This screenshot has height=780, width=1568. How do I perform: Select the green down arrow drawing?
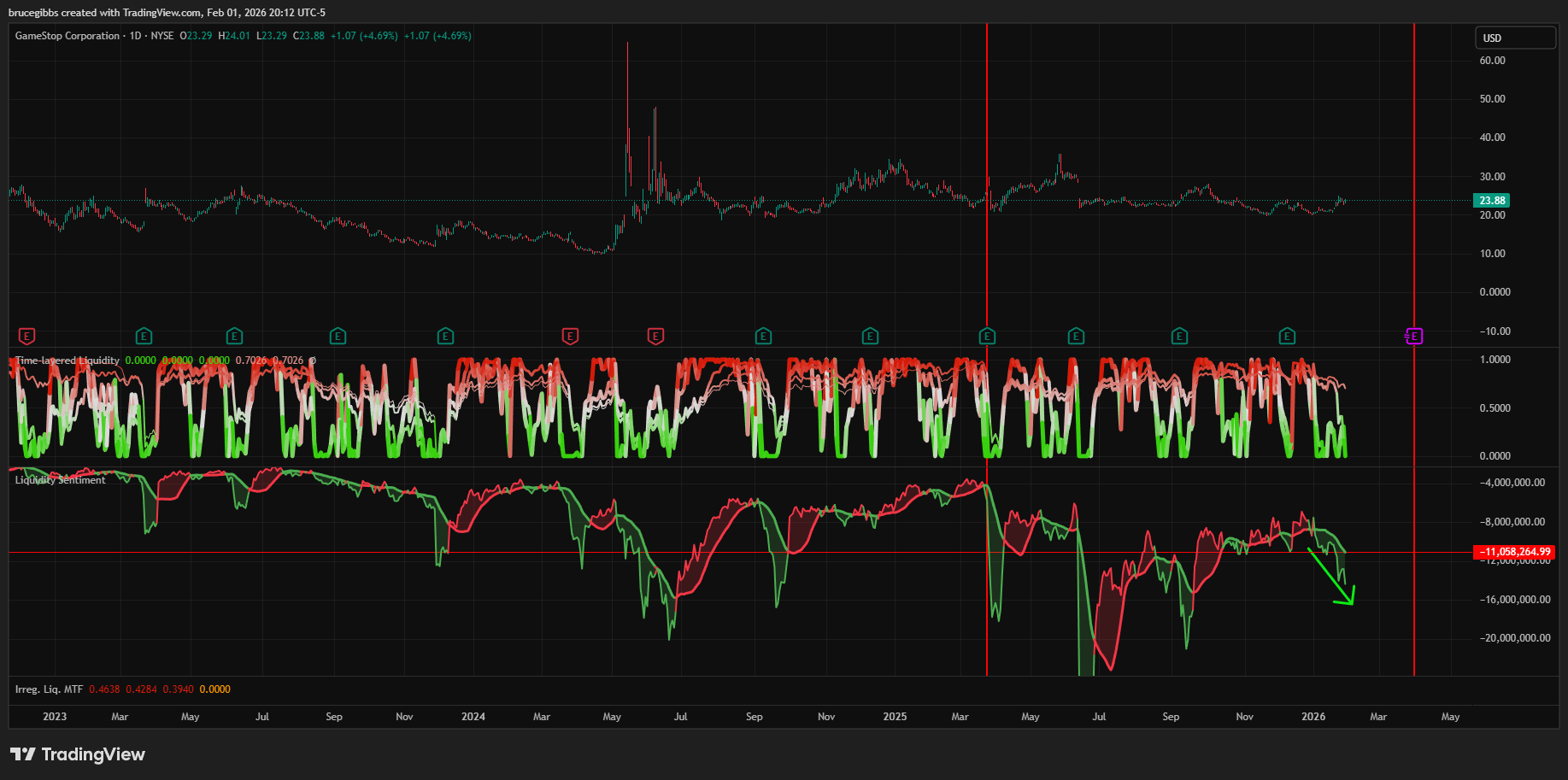[x=1333, y=579]
